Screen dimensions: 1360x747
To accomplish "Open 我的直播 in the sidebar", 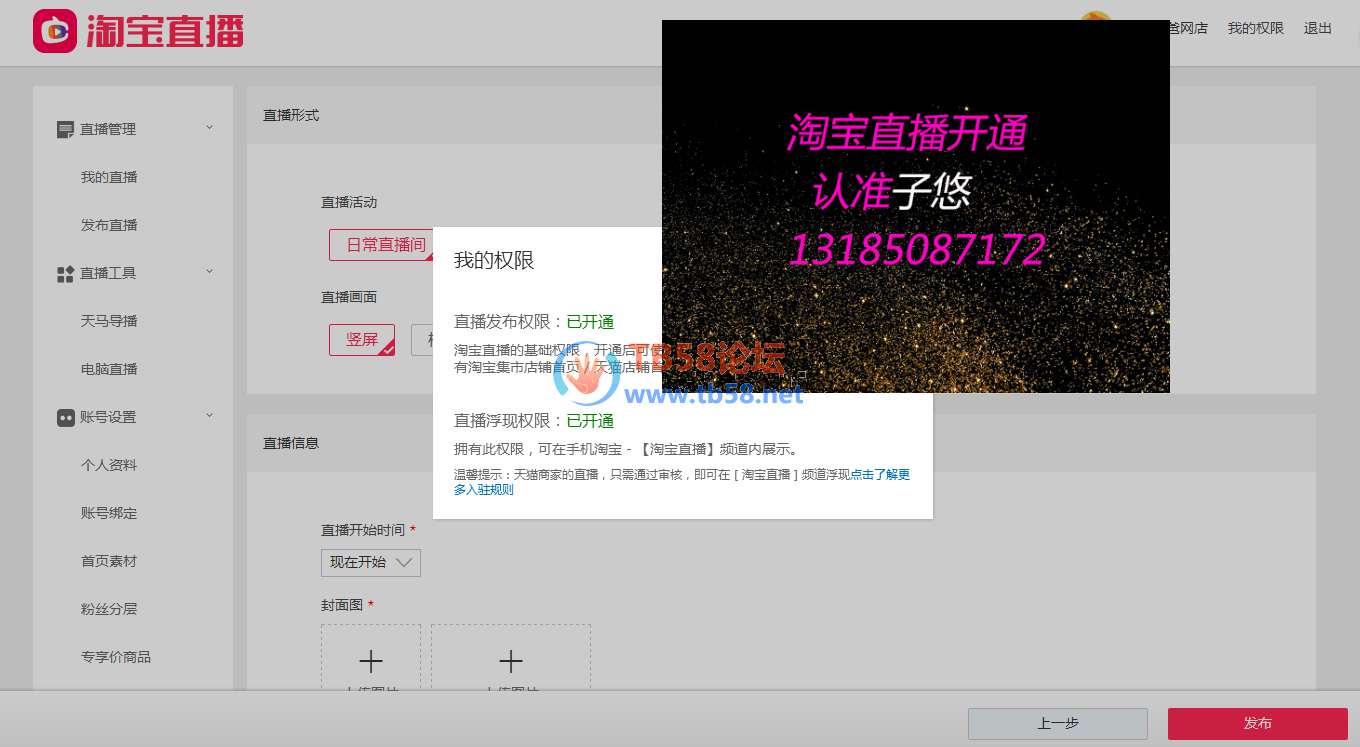I will pos(109,177).
